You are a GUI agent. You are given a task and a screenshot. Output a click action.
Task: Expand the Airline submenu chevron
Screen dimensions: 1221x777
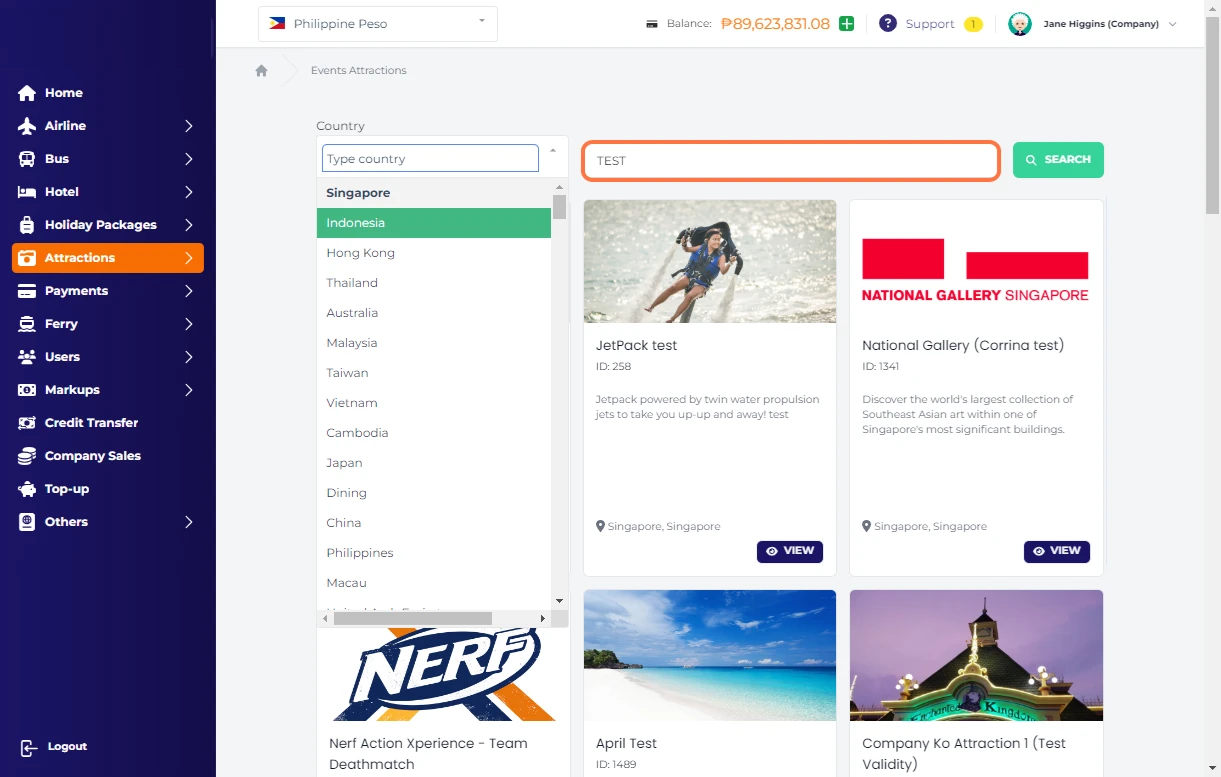coord(188,126)
